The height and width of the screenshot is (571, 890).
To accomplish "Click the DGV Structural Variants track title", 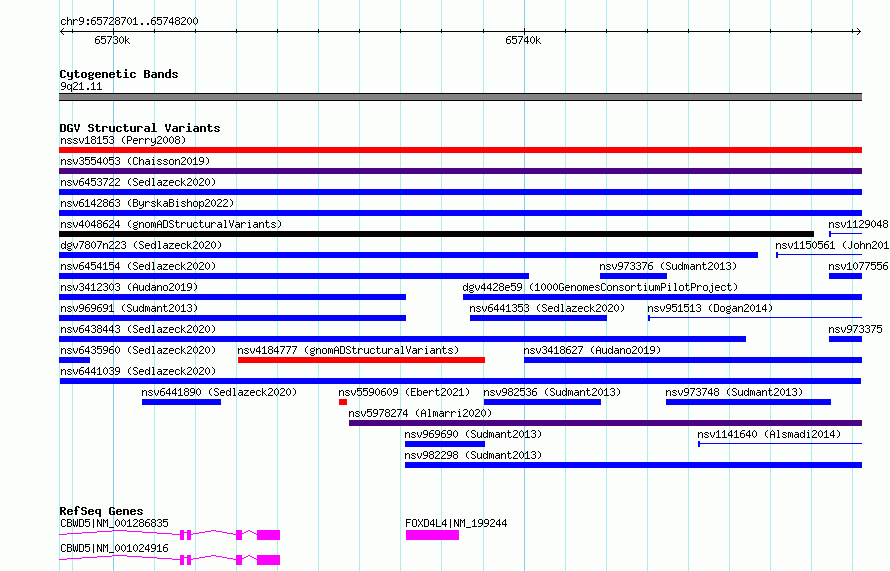I will (x=140, y=128).
